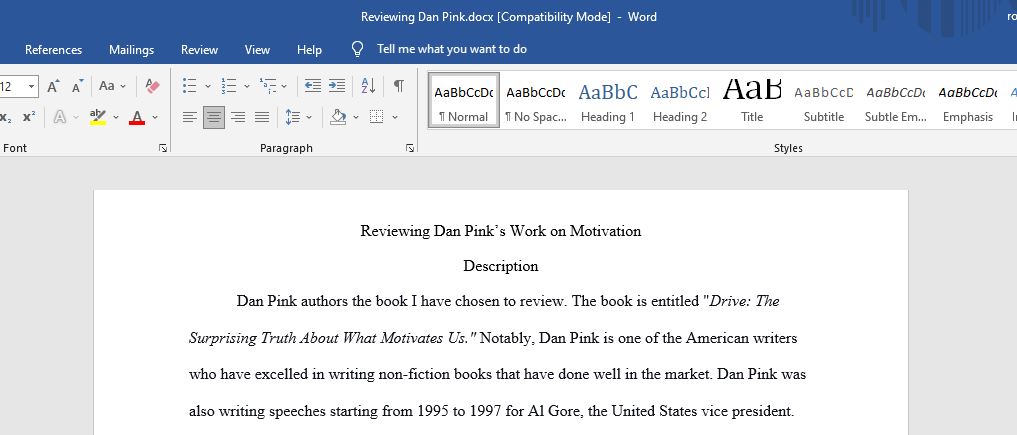Image resolution: width=1017 pixels, height=435 pixels.
Task: Apply numbered list formatting
Action: click(x=228, y=86)
